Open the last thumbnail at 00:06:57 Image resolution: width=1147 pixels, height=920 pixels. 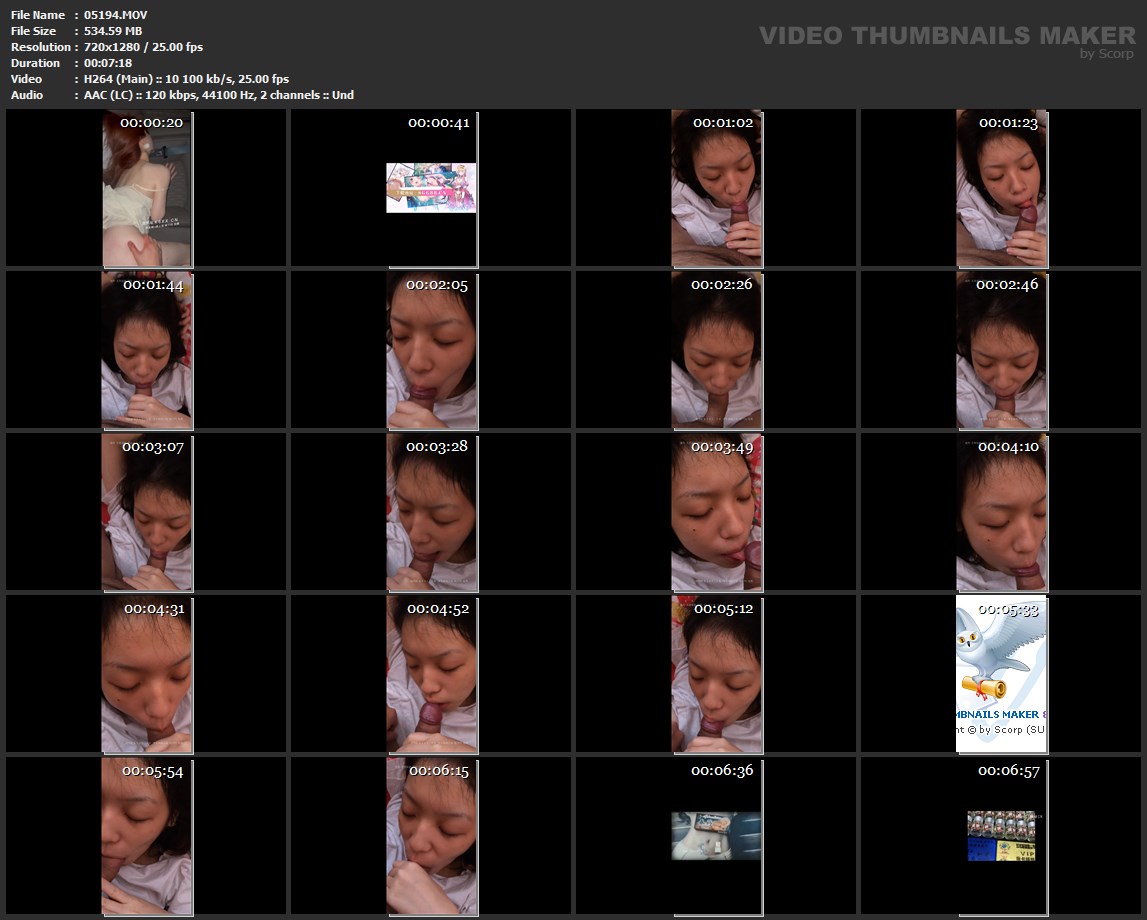[1001, 836]
